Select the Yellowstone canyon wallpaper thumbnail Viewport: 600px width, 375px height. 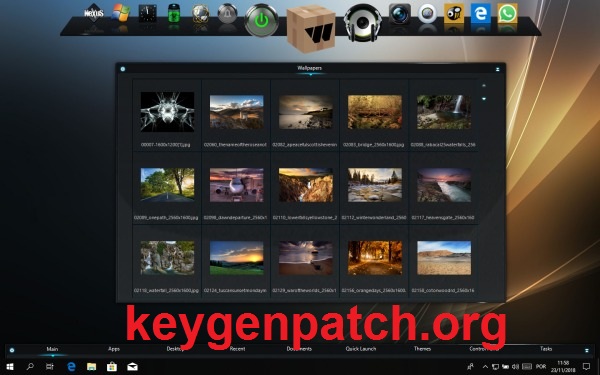305,185
